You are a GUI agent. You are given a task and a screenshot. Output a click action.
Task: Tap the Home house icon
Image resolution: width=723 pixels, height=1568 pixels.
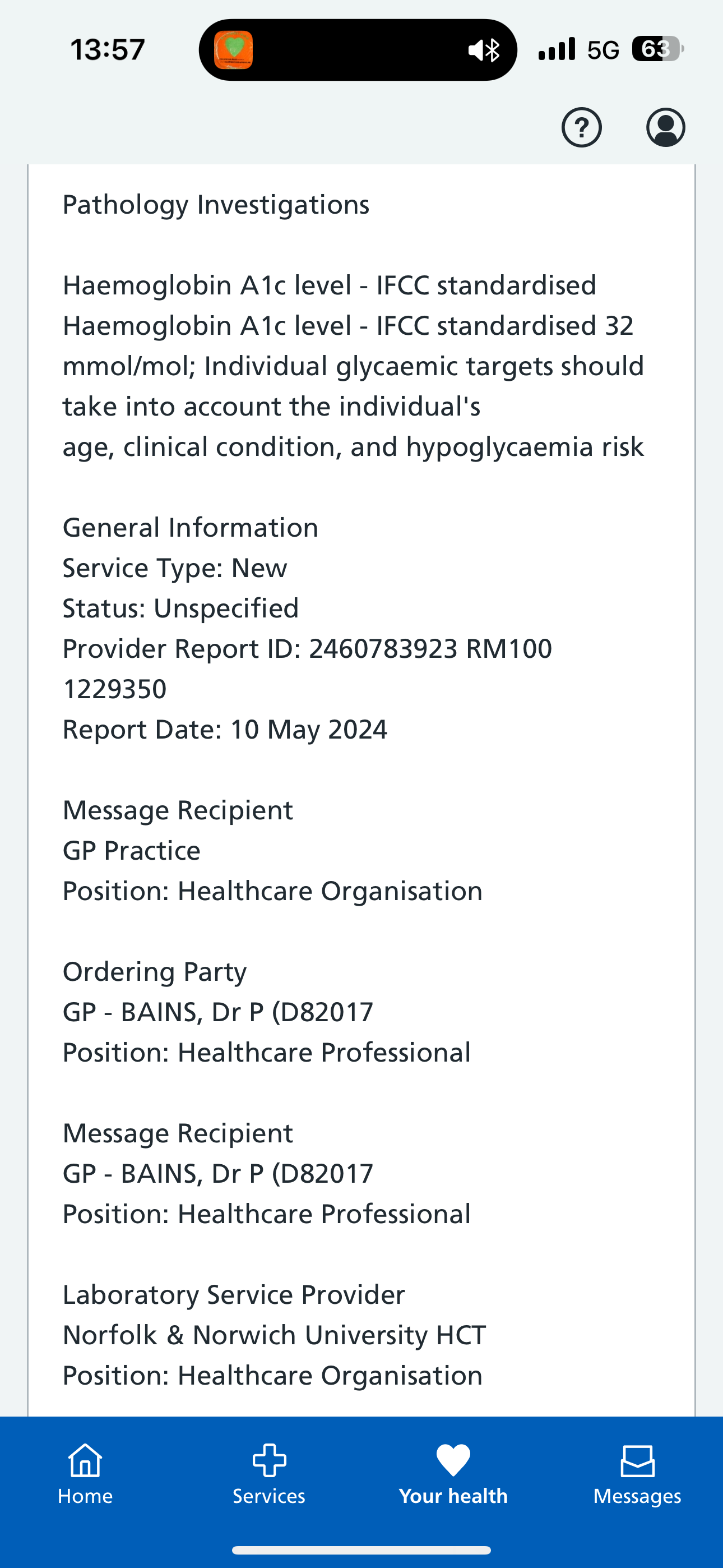[x=85, y=1460]
